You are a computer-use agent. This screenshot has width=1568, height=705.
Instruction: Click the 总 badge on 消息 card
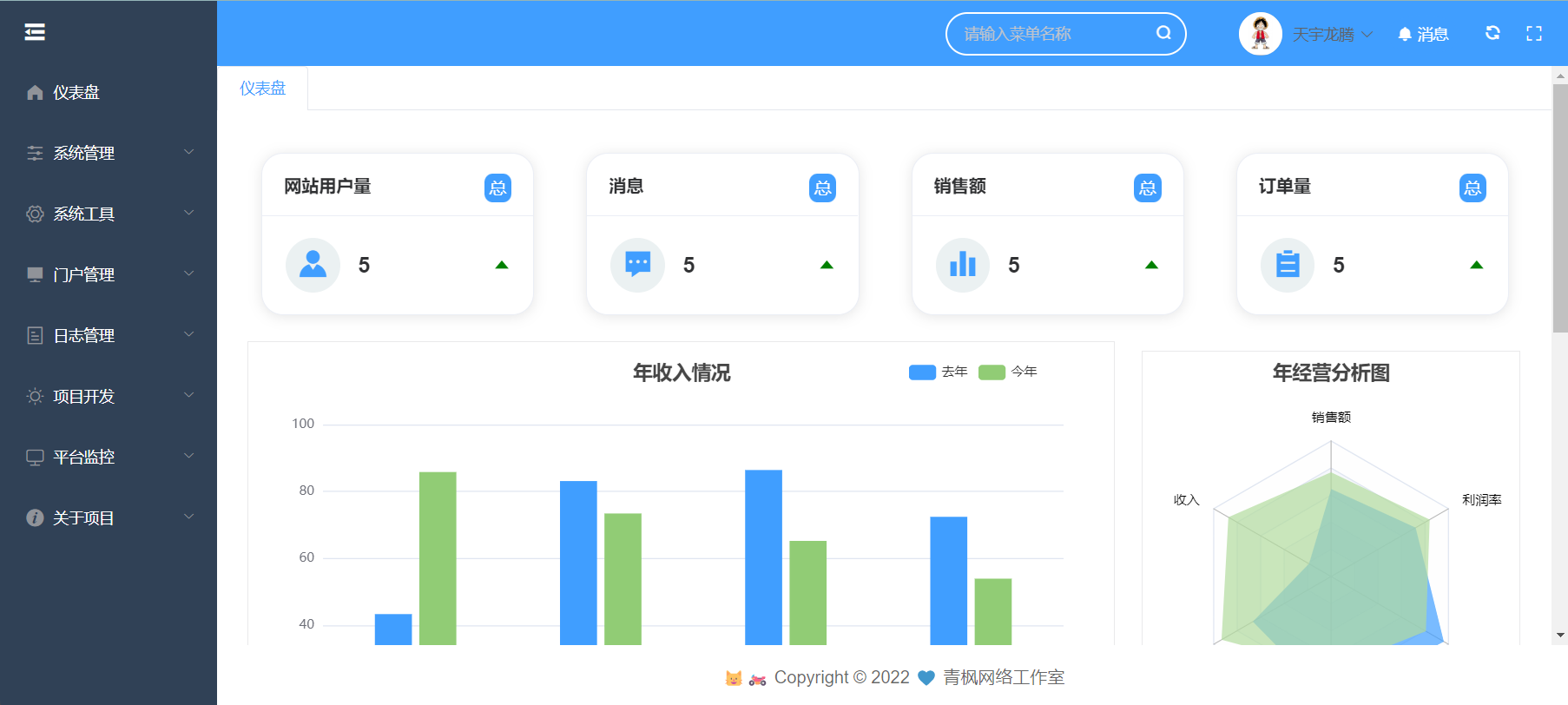pos(822,188)
